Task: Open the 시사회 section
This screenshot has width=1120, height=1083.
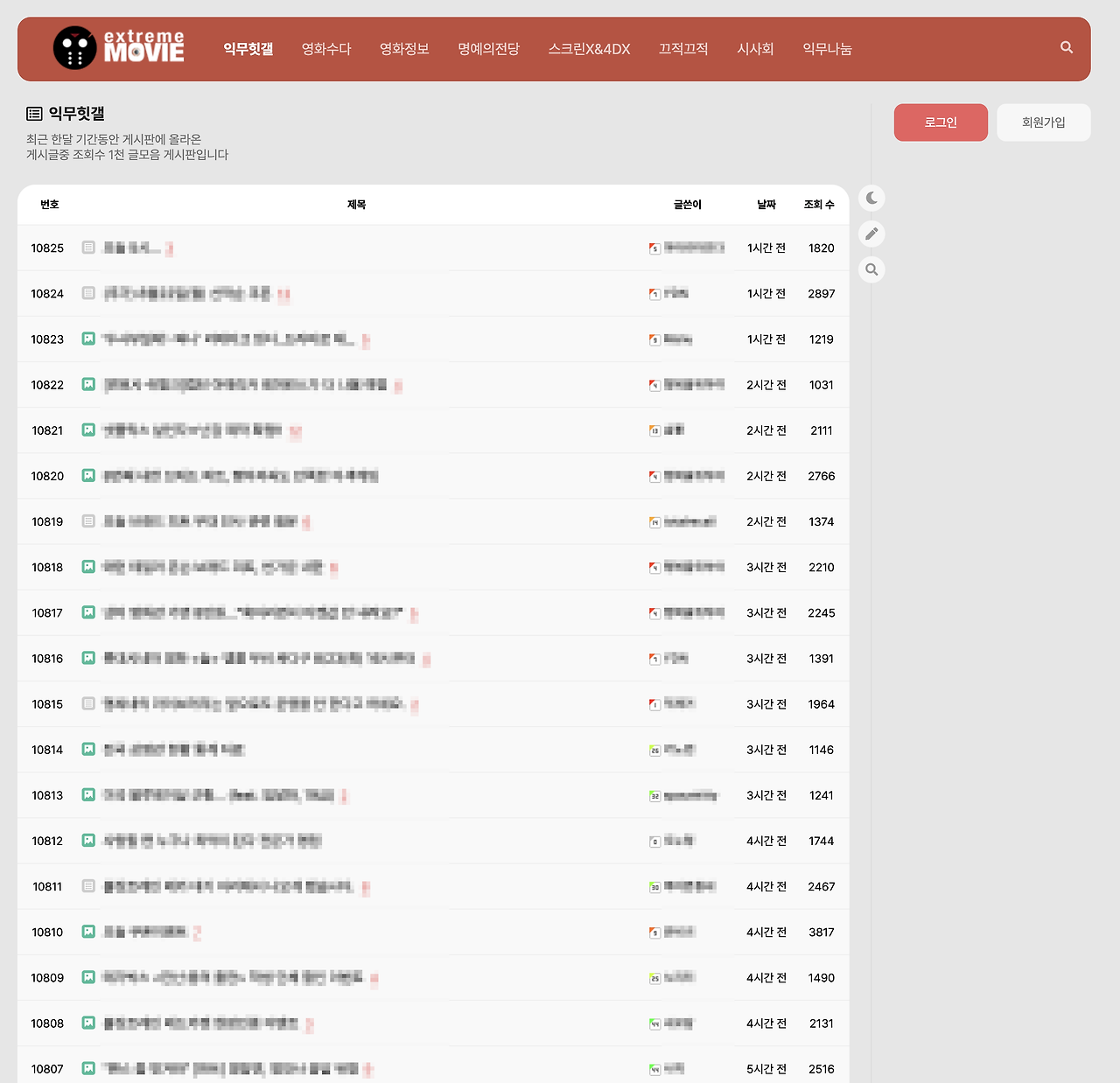Action: (x=755, y=50)
